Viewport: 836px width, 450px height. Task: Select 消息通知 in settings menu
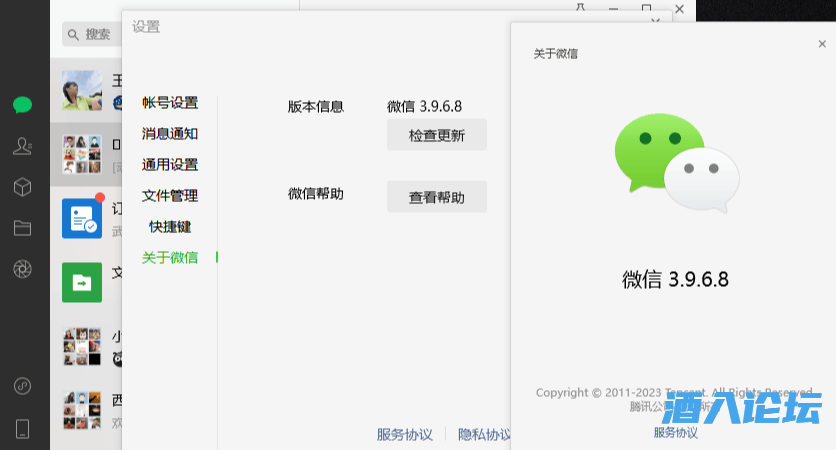[170, 134]
